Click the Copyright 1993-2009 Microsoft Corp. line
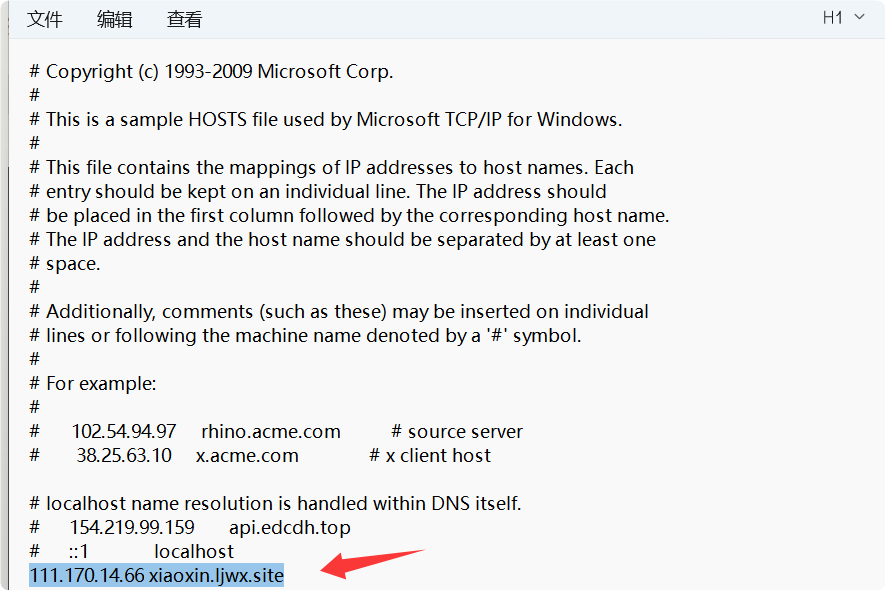885x590 pixels. point(212,72)
